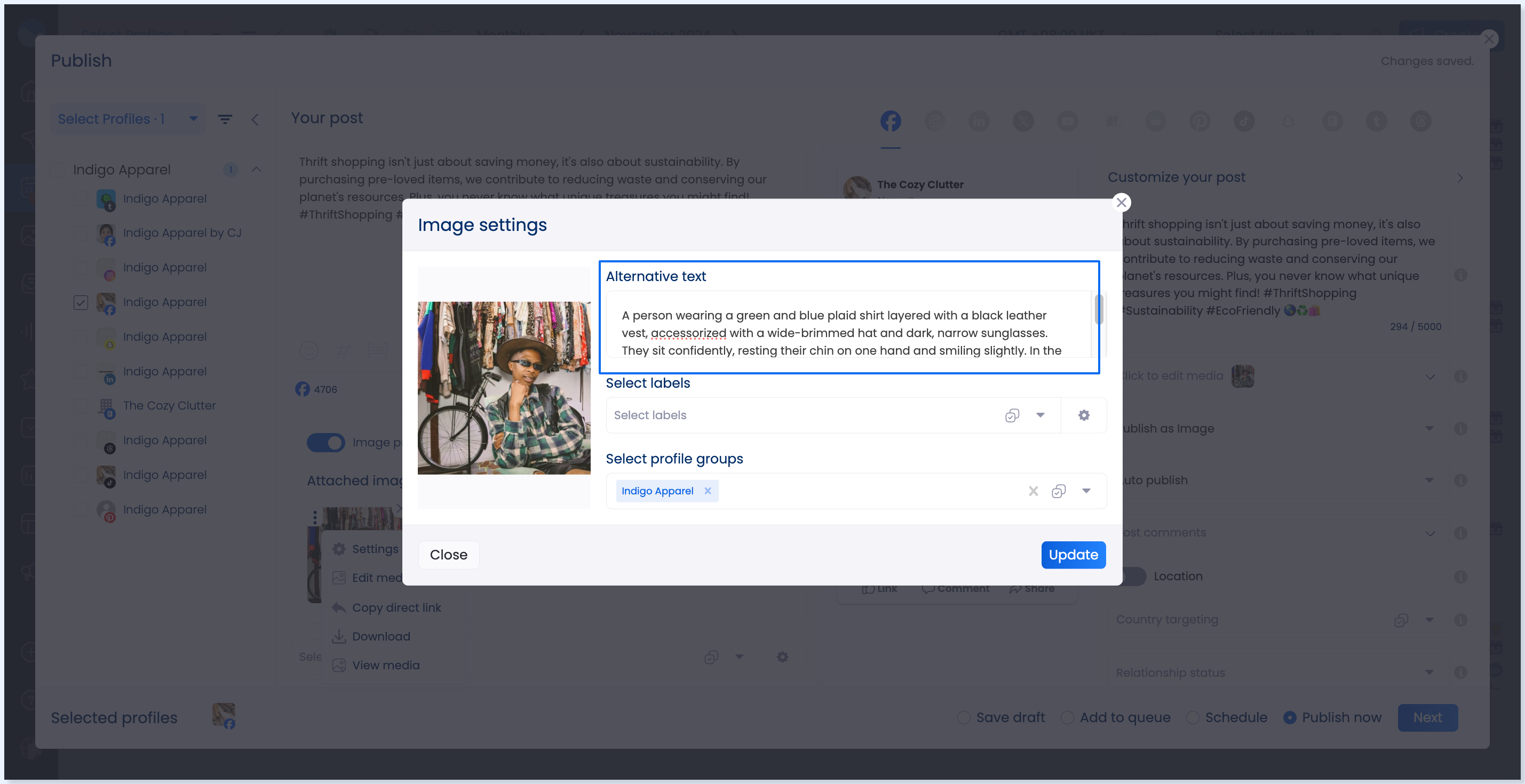Expand the Post comments section

tap(1429, 533)
